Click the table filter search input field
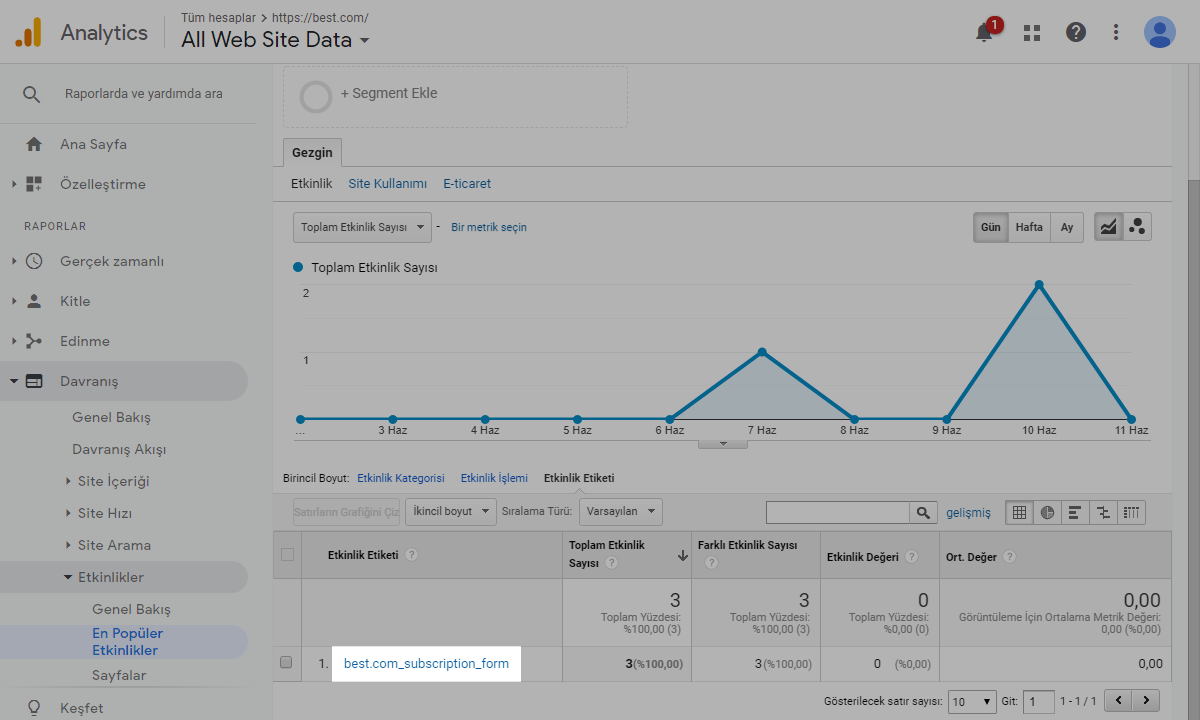The image size is (1200, 720). (x=837, y=512)
